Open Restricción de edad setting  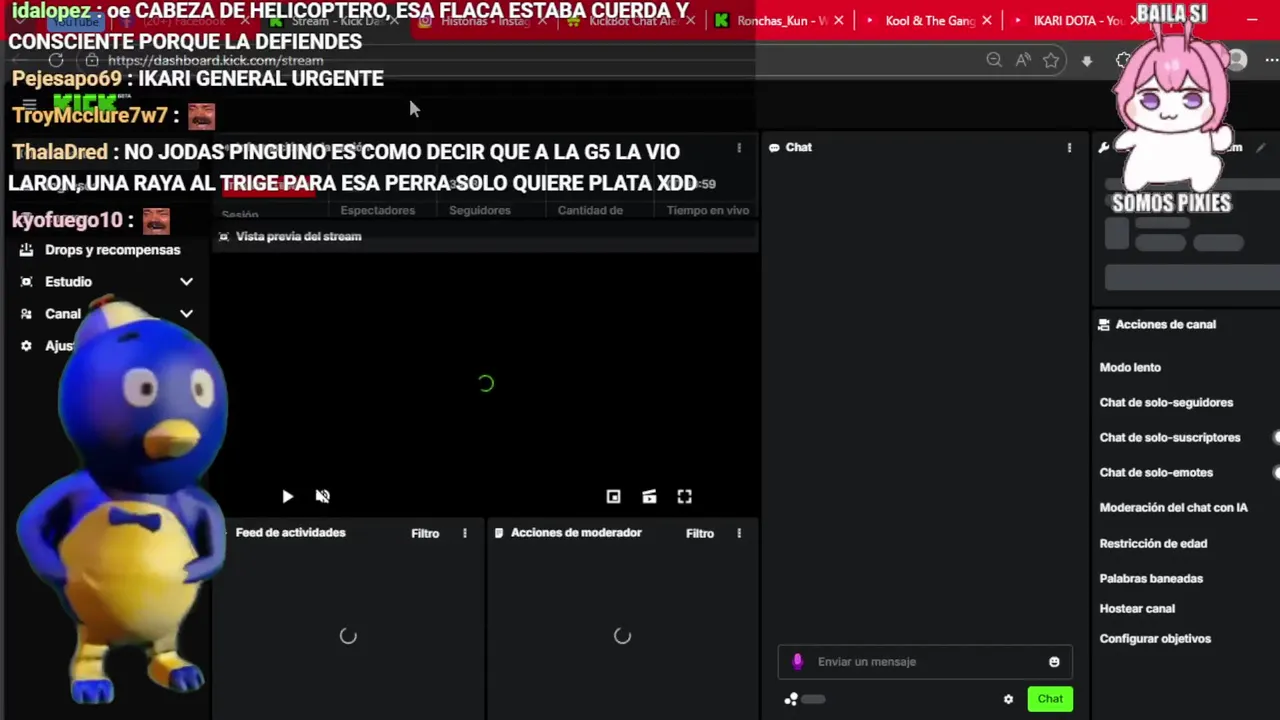(1153, 543)
